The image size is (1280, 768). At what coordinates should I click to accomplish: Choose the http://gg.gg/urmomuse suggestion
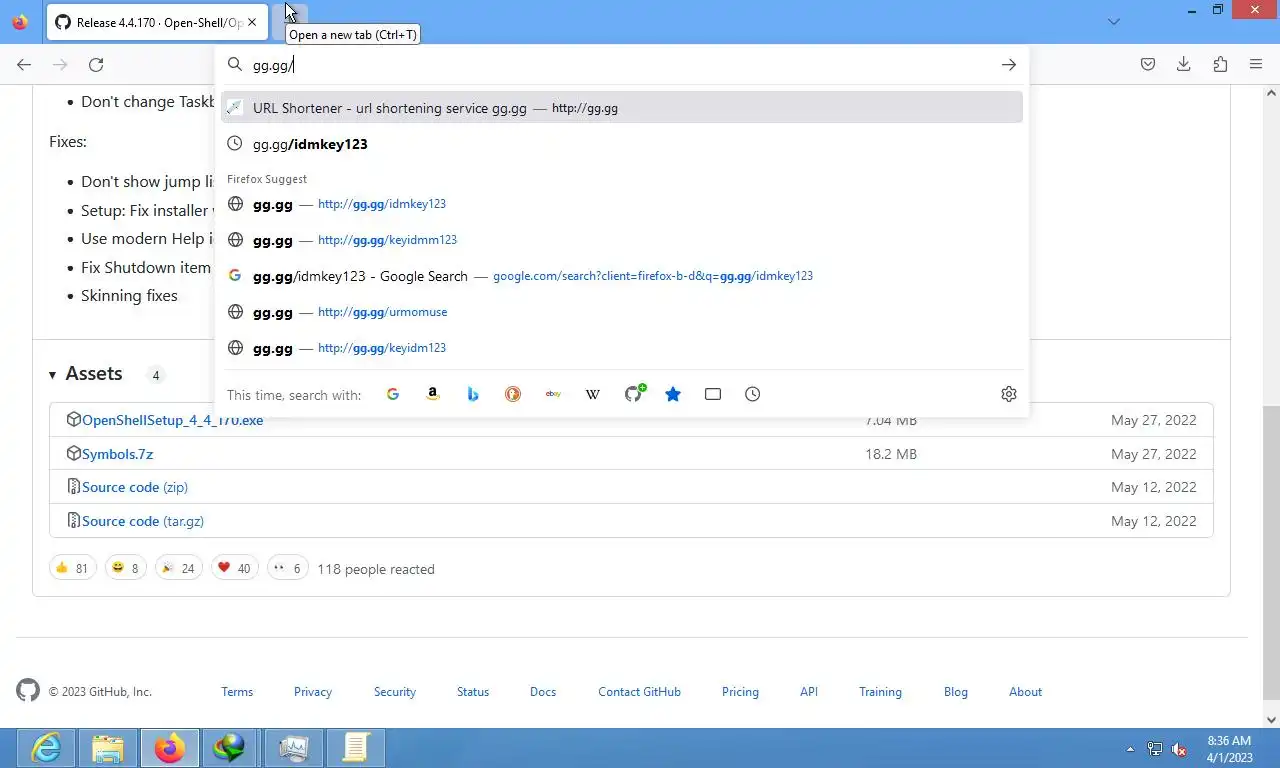click(x=622, y=312)
